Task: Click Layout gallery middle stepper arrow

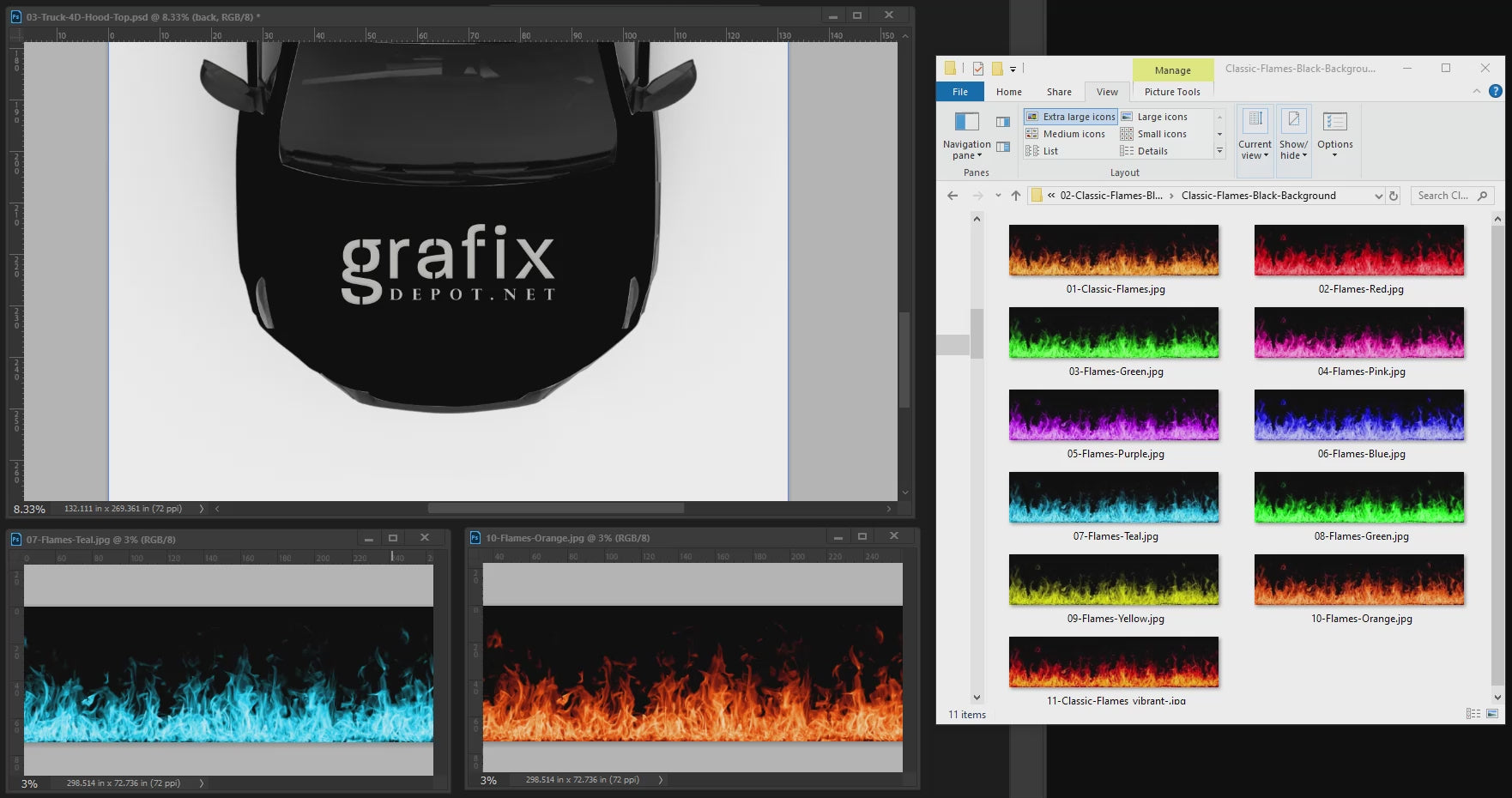Action: tap(1219, 134)
